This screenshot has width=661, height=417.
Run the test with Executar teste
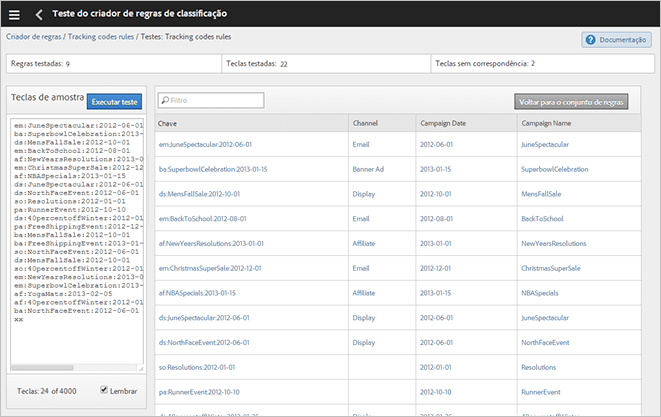[115, 102]
